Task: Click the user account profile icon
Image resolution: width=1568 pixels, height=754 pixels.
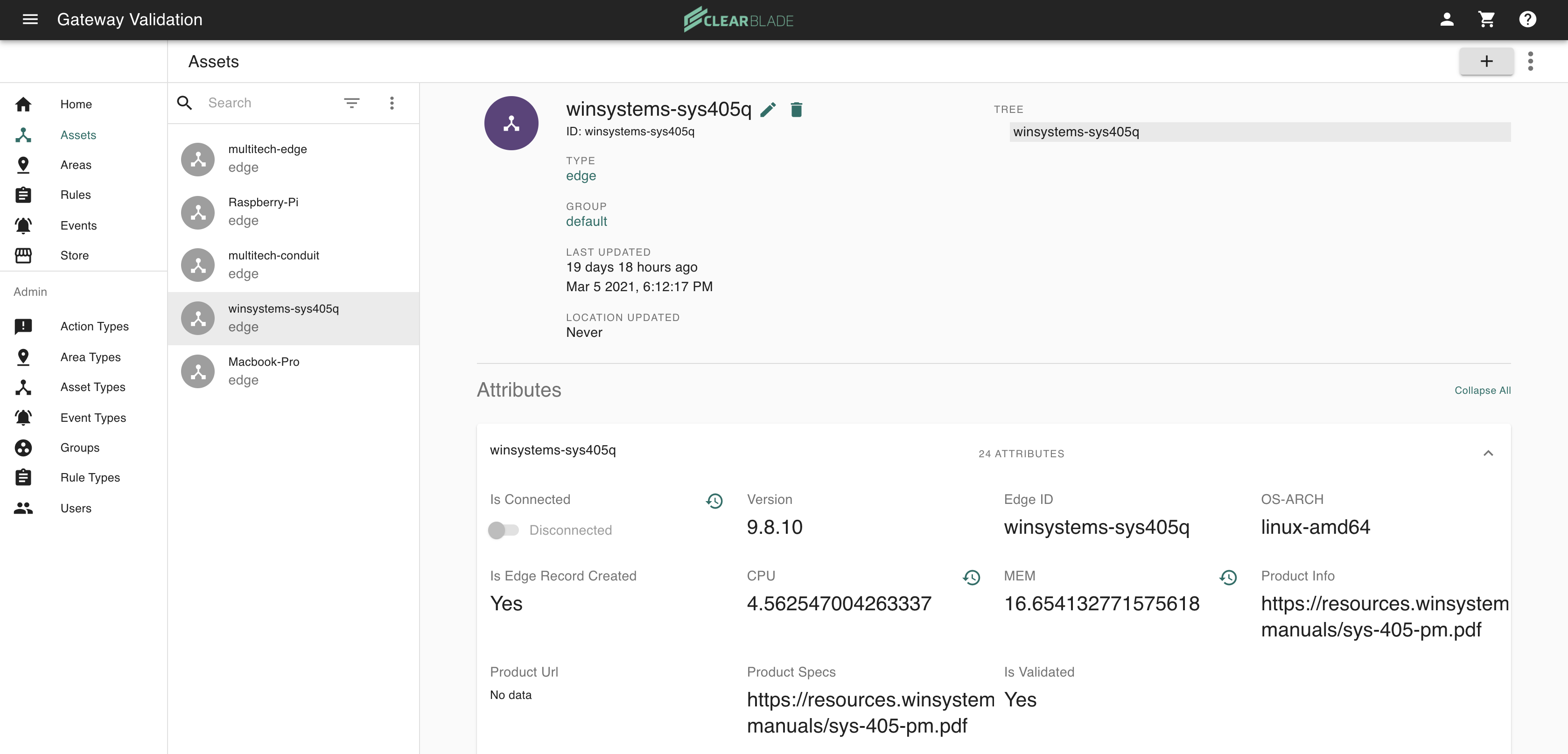Action: (1447, 20)
